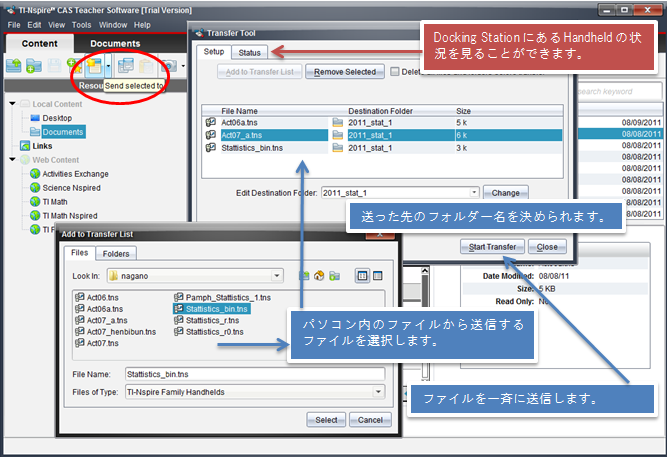Viewport: 668px width, 459px height.
Task: Select the Folders tab in Add to Transfer List
Action: (115, 254)
